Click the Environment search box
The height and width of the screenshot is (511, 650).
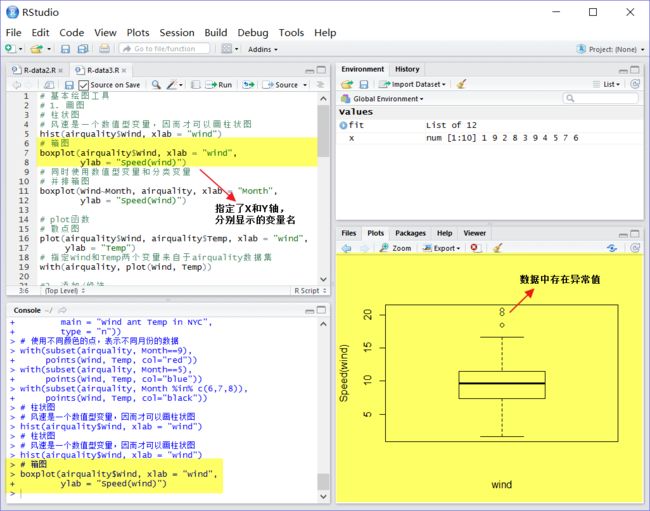(600, 98)
